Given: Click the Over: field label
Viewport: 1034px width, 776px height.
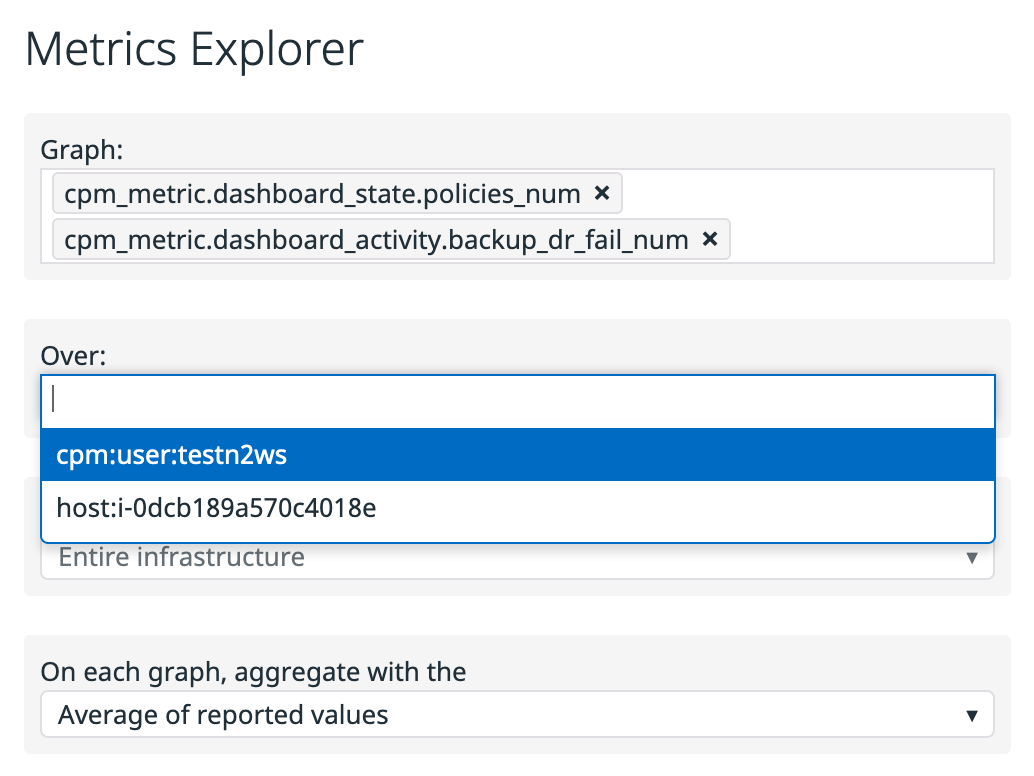Looking at the screenshot, I should tap(73, 355).
